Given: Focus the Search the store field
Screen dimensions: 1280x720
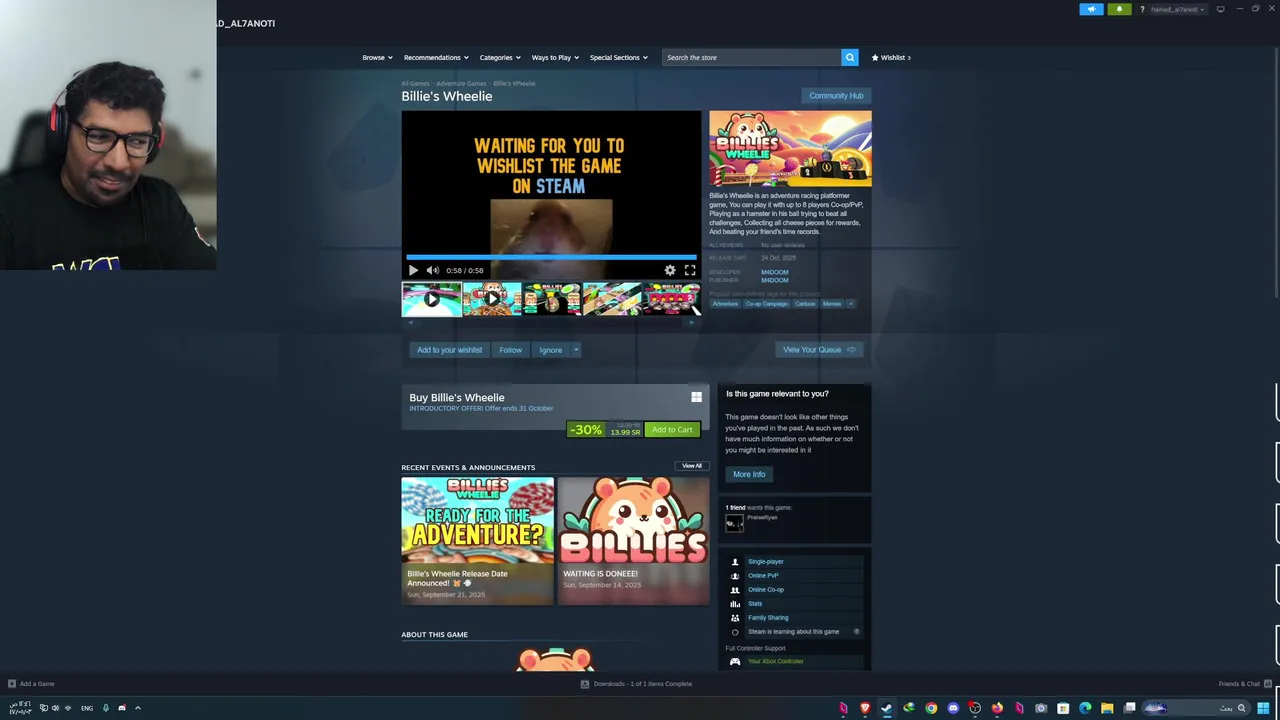Looking at the screenshot, I should 752,57.
